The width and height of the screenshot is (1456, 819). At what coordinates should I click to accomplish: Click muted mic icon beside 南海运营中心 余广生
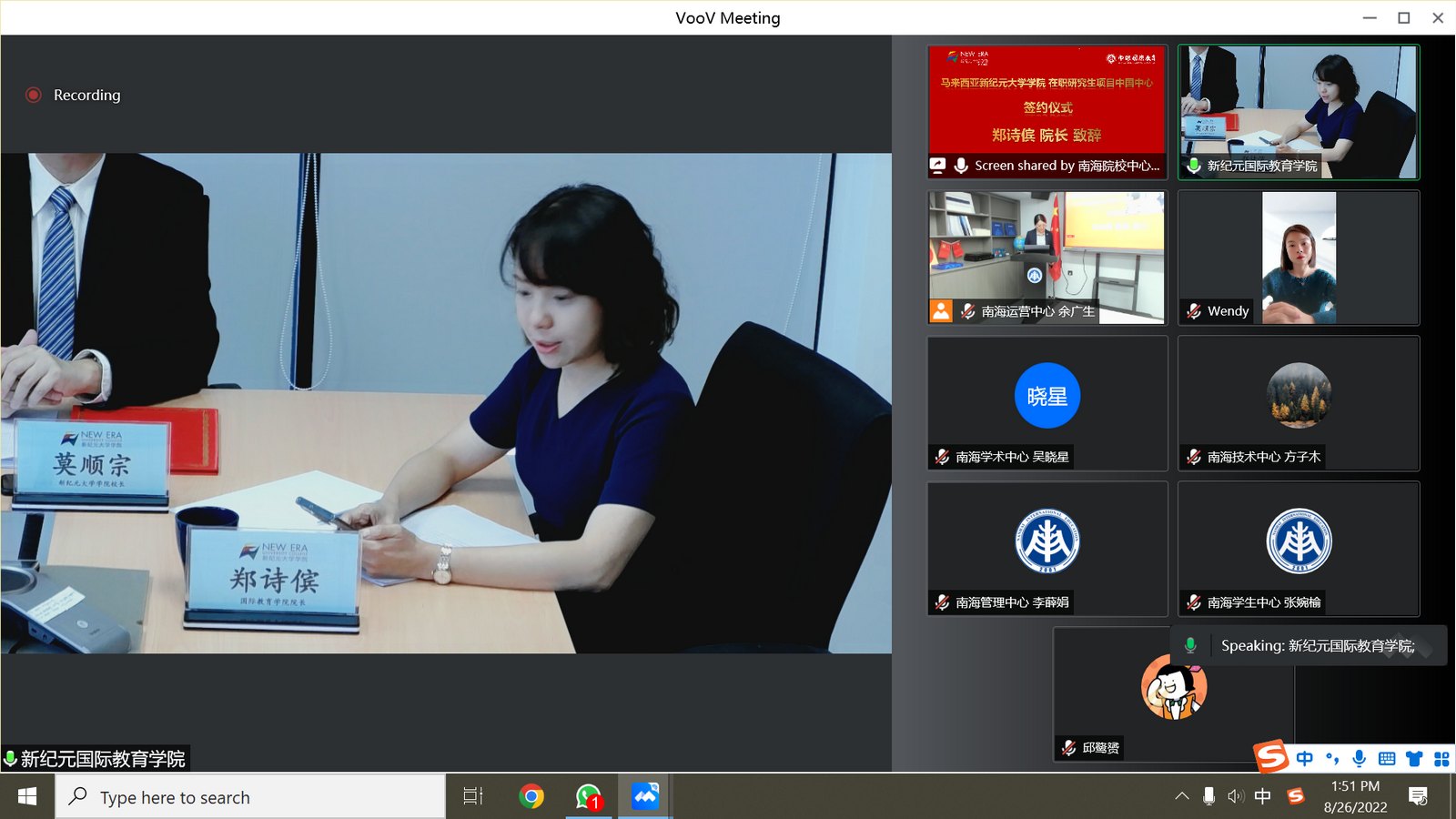pyautogui.click(x=968, y=311)
